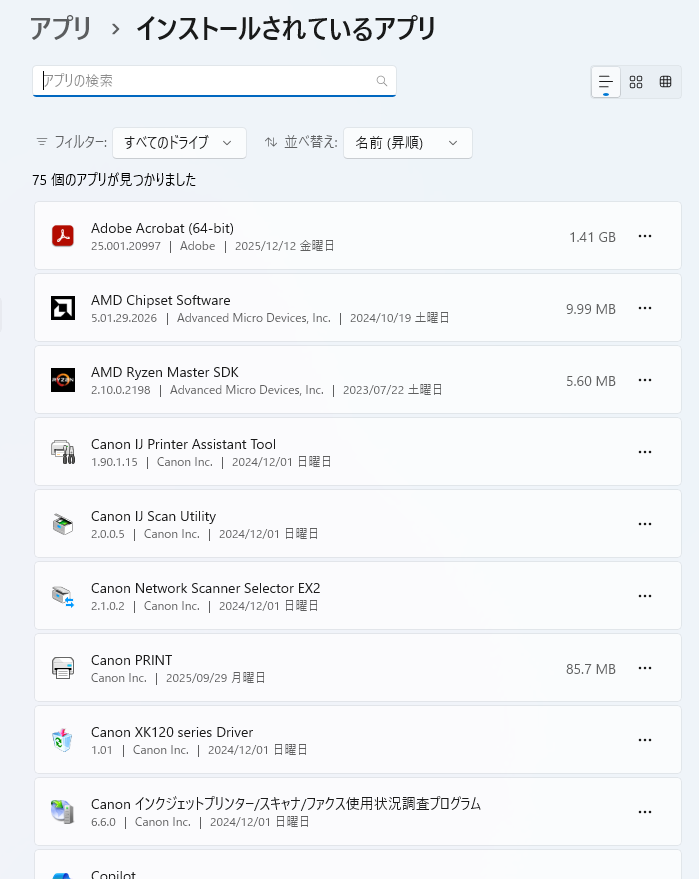The width and height of the screenshot is (699, 879).
Task: Open more options for Adobe Acrobat
Action: (645, 236)
